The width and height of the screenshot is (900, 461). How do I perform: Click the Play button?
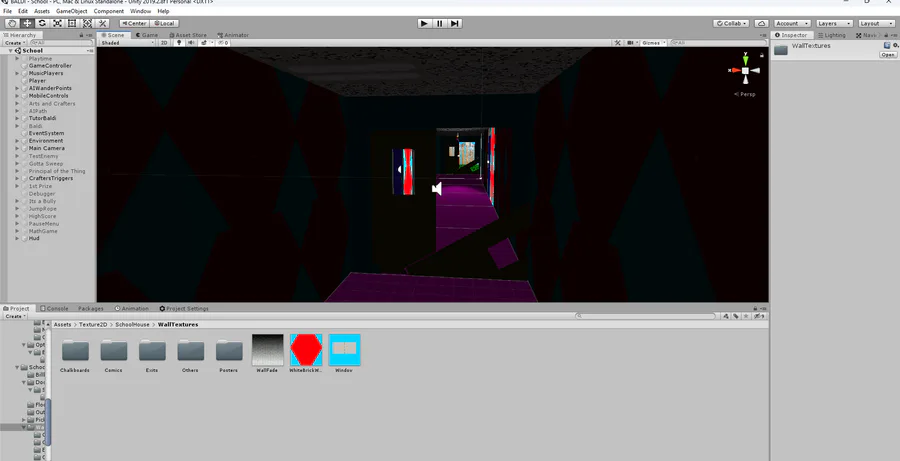(424, 24)
